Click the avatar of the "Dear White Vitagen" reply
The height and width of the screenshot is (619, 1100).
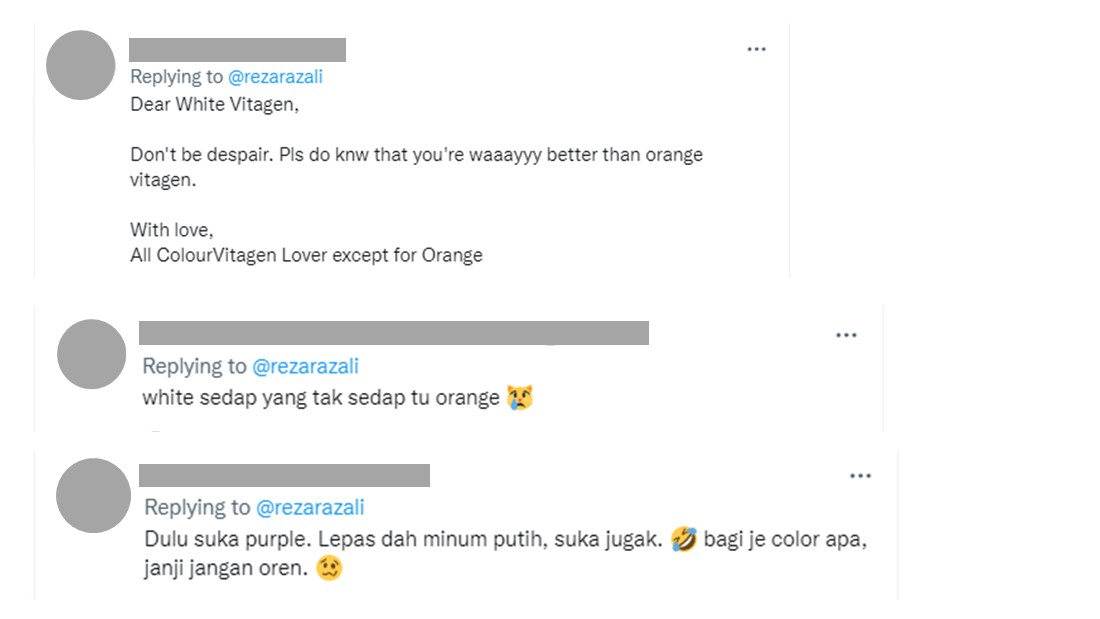click(81, 65)
